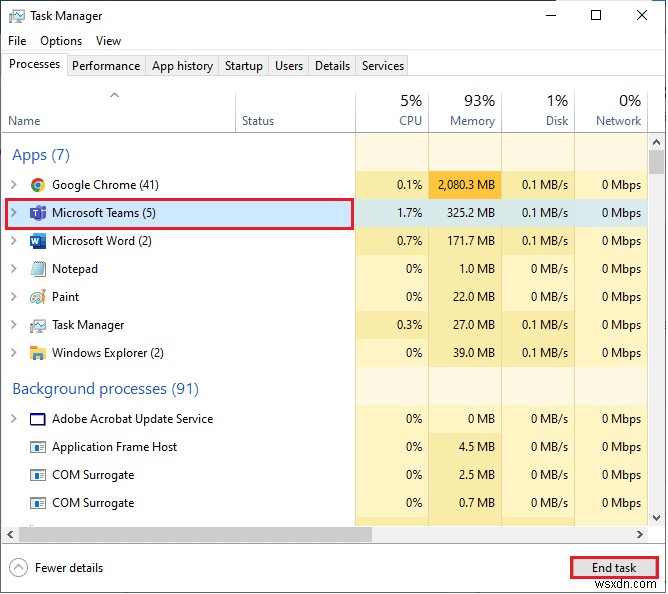Image resolution: width=668 pixels, height=594 pixels.
Task: Expand the Google Chrome process group
Action: pos(13,185)
